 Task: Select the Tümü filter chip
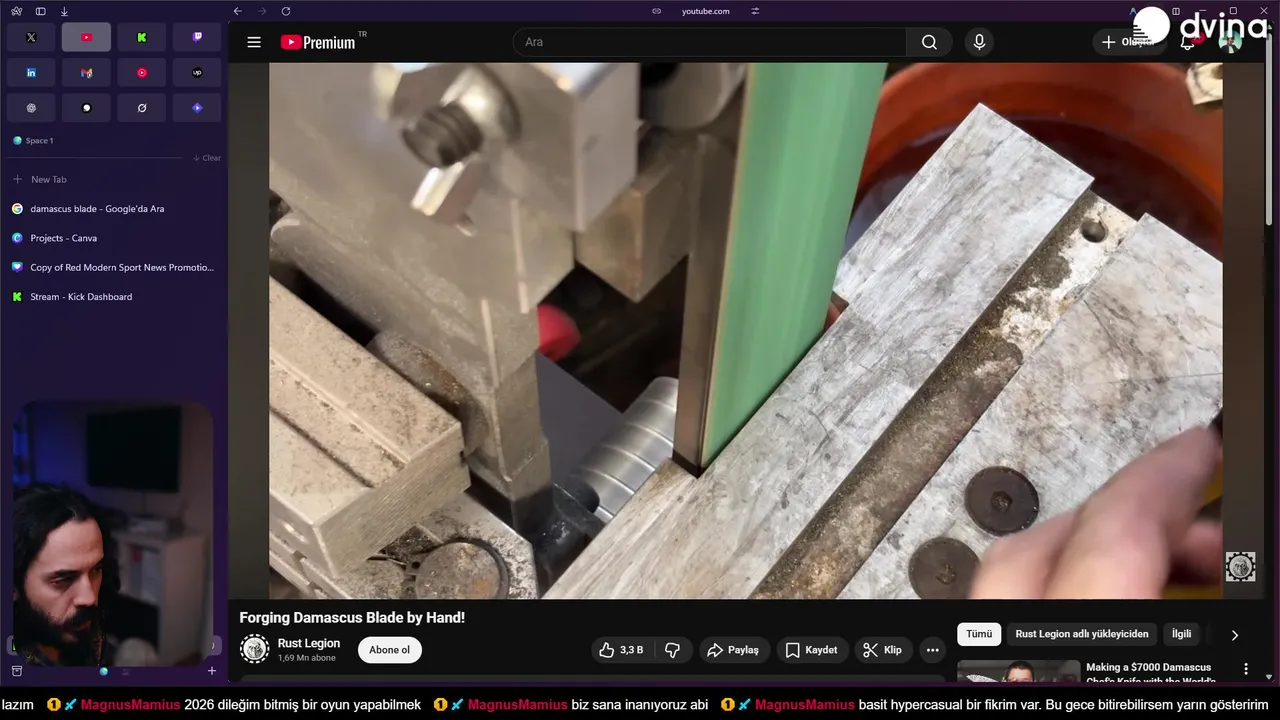pyautogui.click(x=979, y=634)
